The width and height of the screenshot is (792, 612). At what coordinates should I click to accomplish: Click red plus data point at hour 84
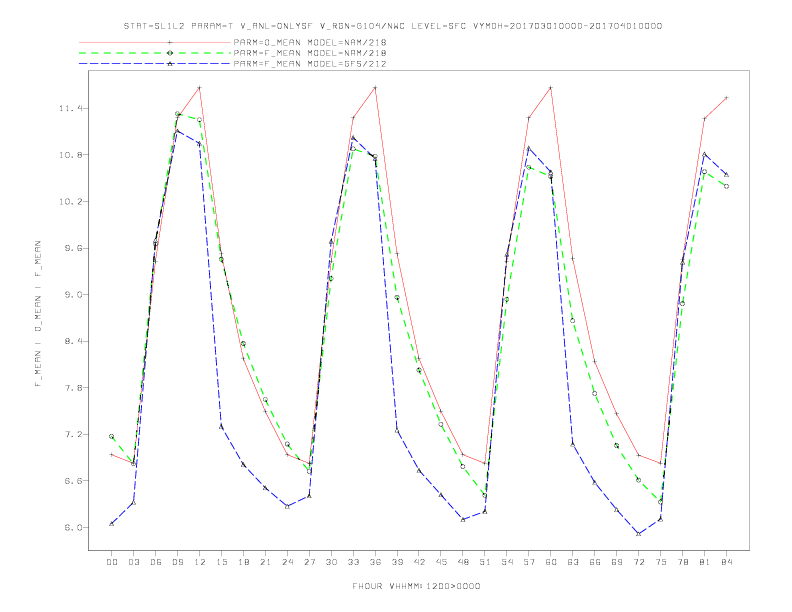point(726,97)
